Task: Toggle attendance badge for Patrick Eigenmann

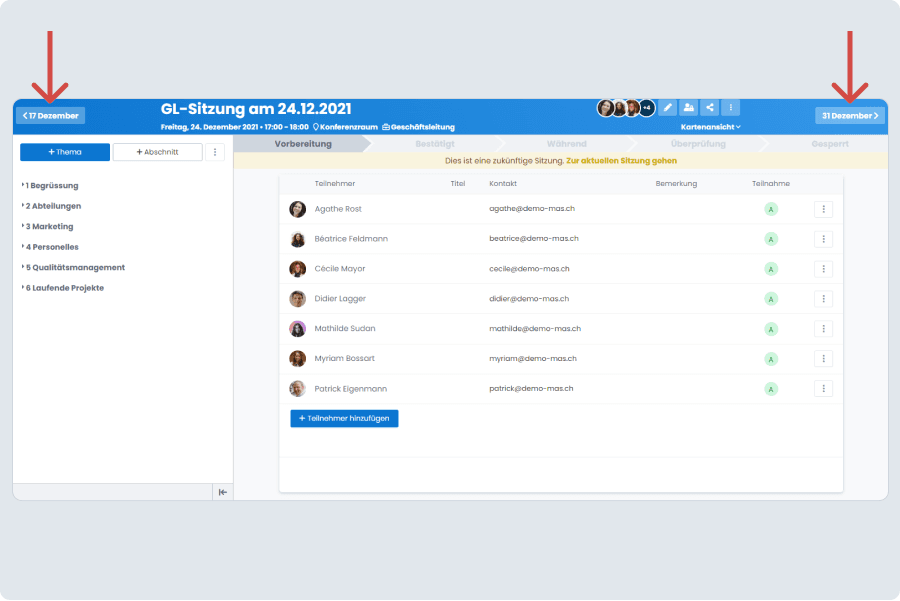Action: click(x=771, y=389)
